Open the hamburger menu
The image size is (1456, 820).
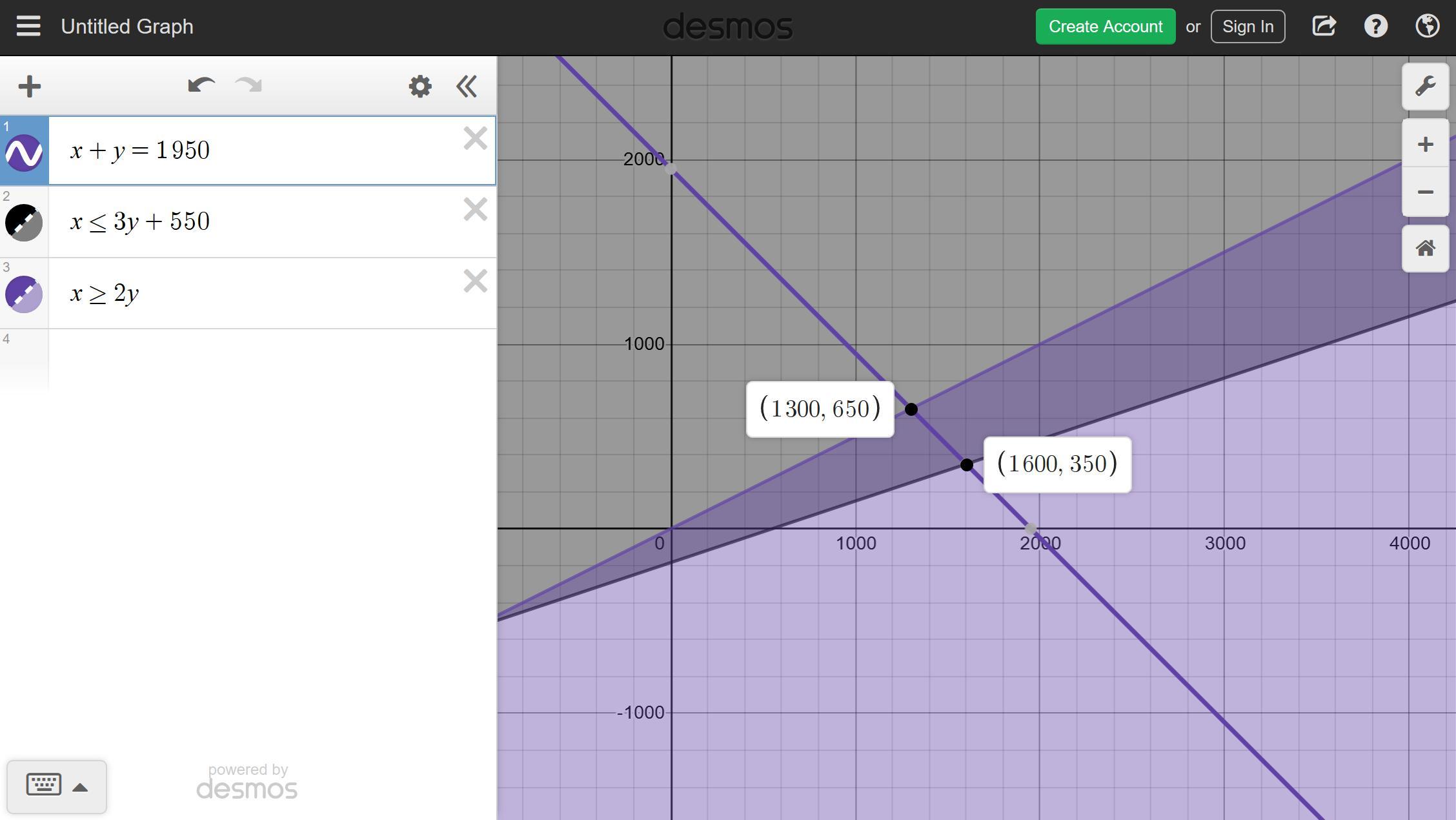coord(28,26)
